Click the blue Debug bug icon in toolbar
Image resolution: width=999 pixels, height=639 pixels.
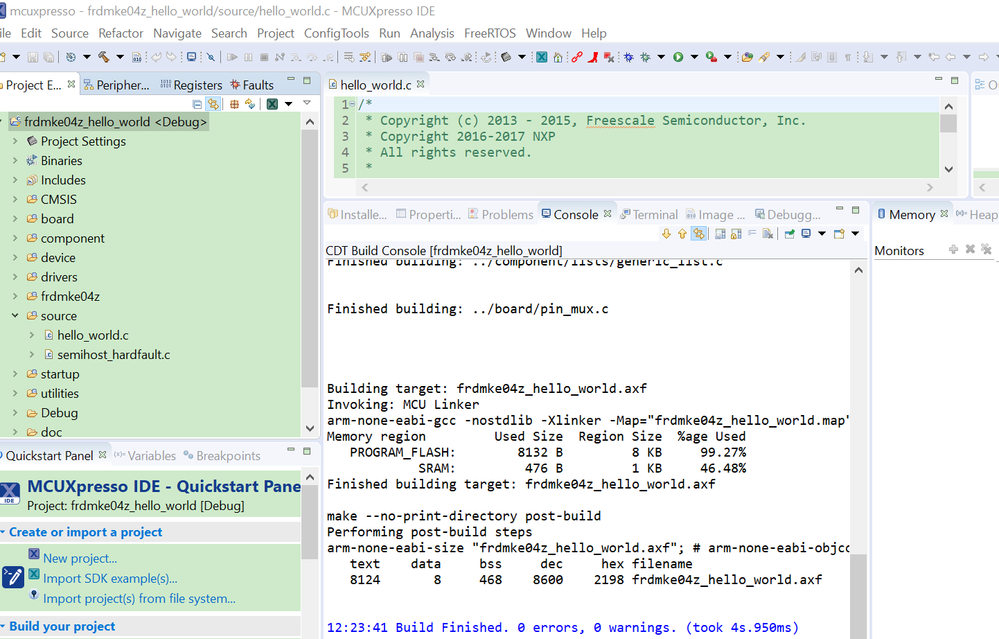tap(629, 57)
